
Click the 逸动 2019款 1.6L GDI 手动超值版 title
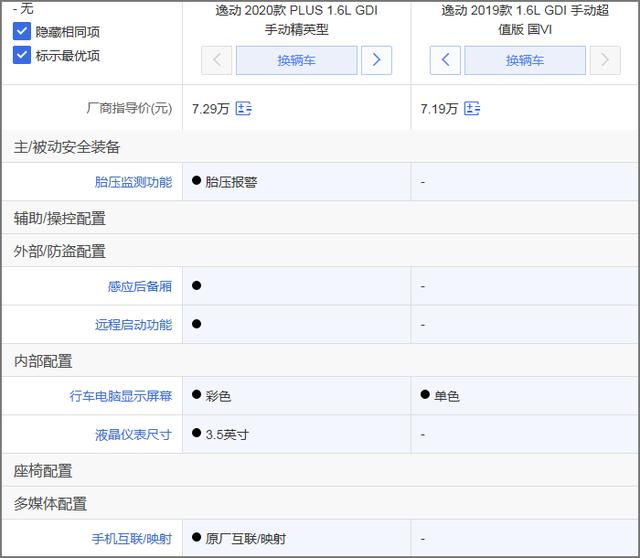point(525,20)
